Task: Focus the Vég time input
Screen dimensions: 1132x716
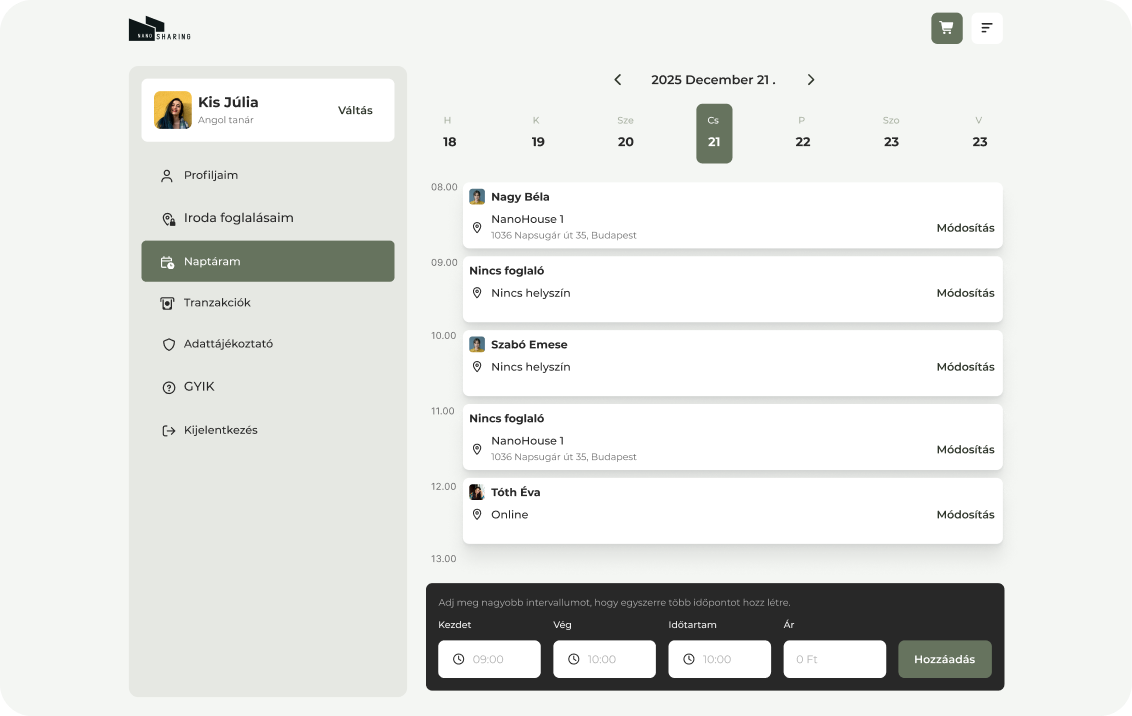Action: [604, 659]
